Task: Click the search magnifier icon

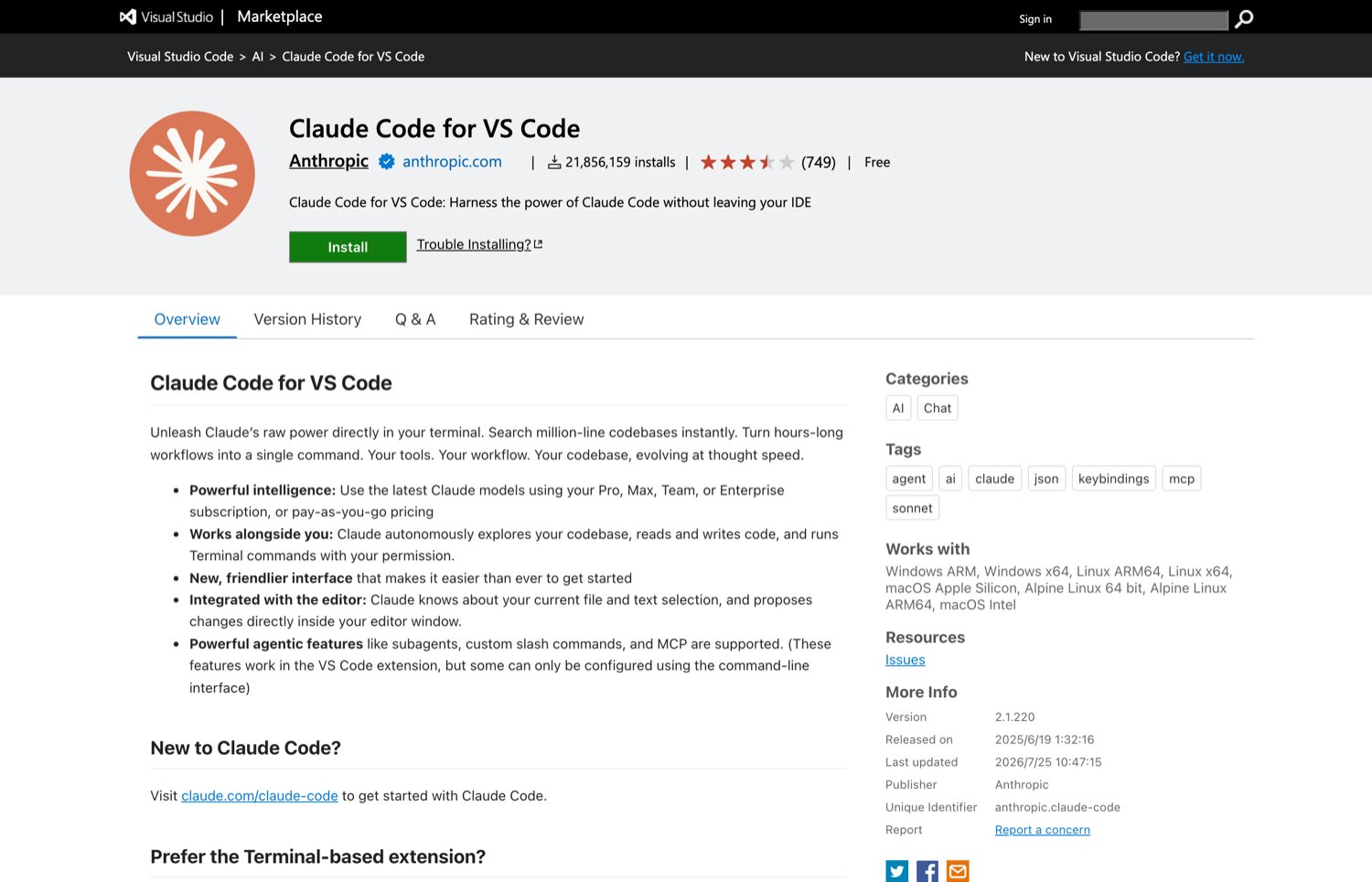Action: (x=1244, y=19)
